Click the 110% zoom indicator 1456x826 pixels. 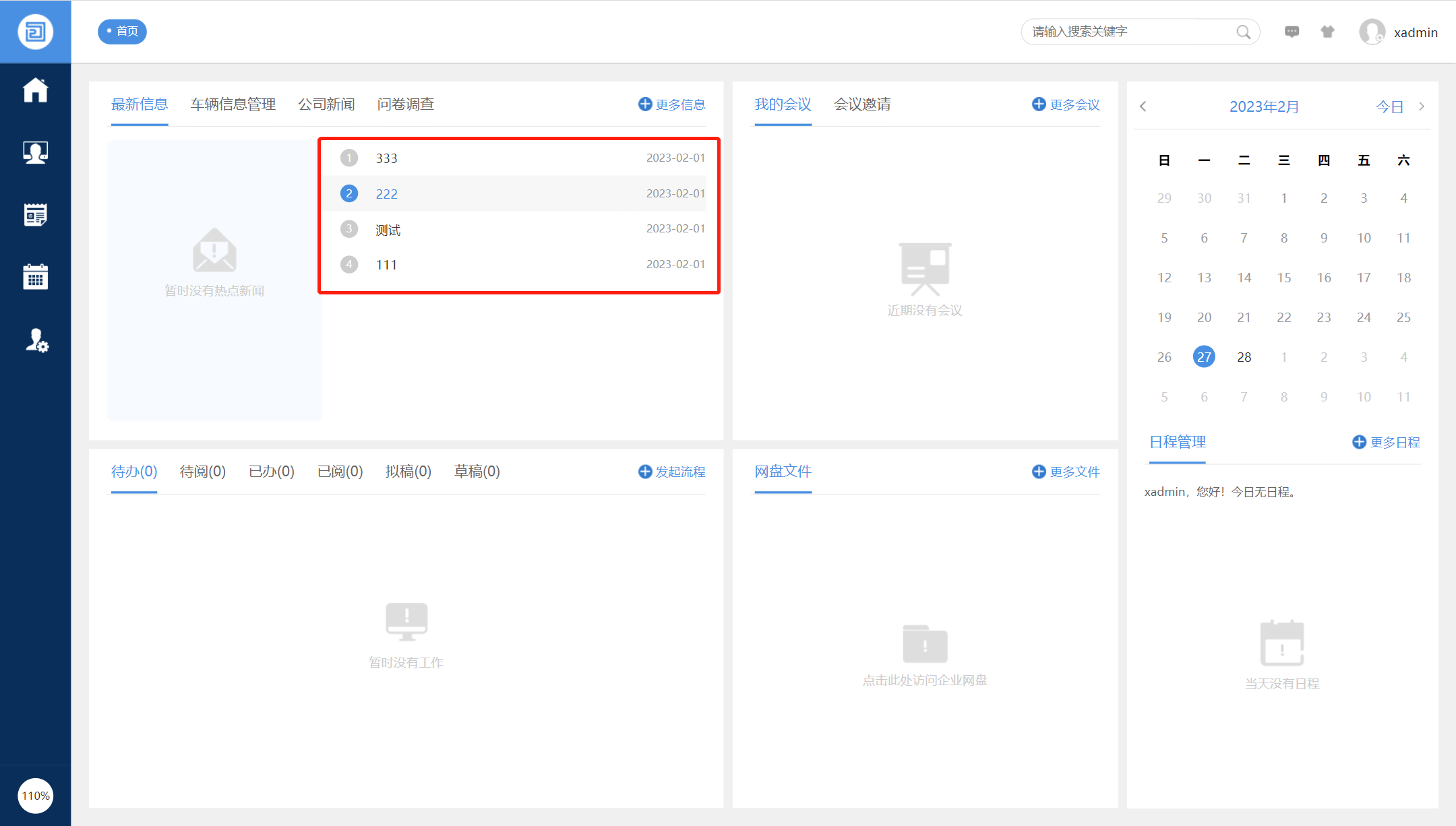coord(35,796)
